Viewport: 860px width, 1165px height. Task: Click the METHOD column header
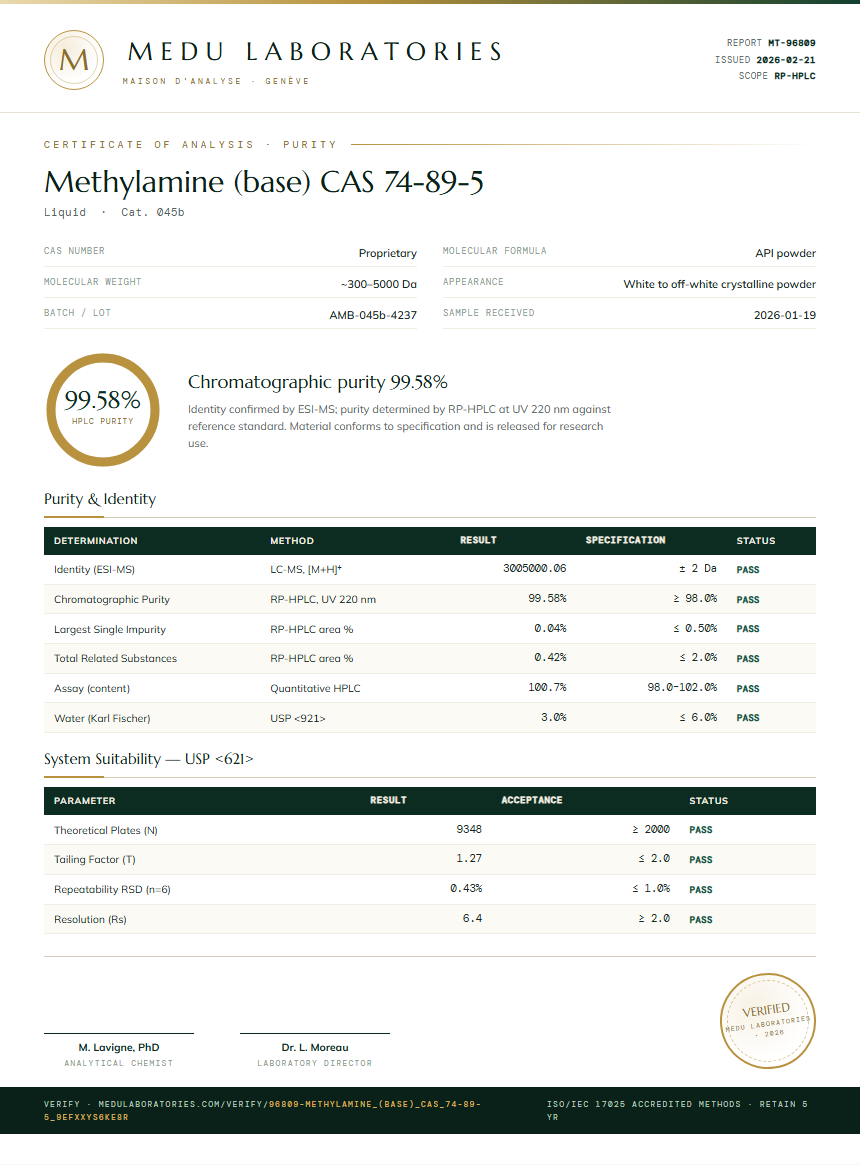tap(291, 541)
